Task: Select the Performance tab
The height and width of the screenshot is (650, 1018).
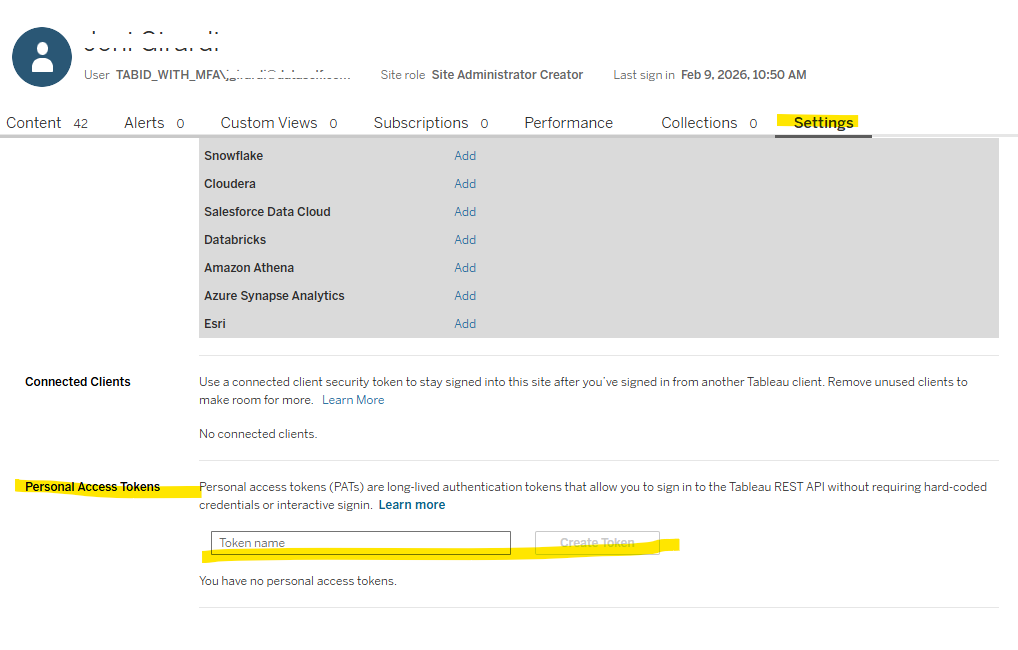Action: (x=568, y=123)
